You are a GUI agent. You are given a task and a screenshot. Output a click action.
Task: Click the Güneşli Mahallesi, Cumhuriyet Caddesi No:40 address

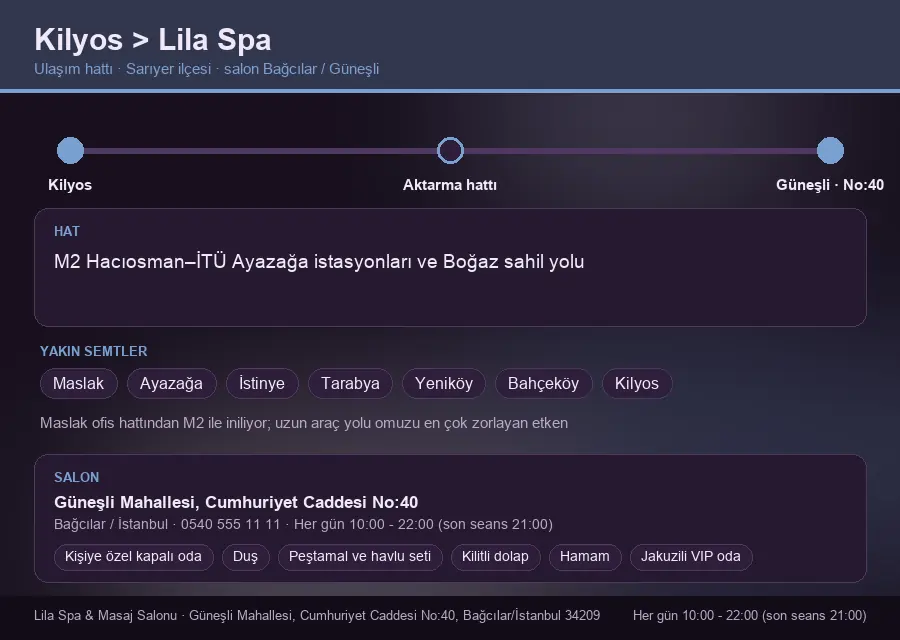click(x=236, y=502)
